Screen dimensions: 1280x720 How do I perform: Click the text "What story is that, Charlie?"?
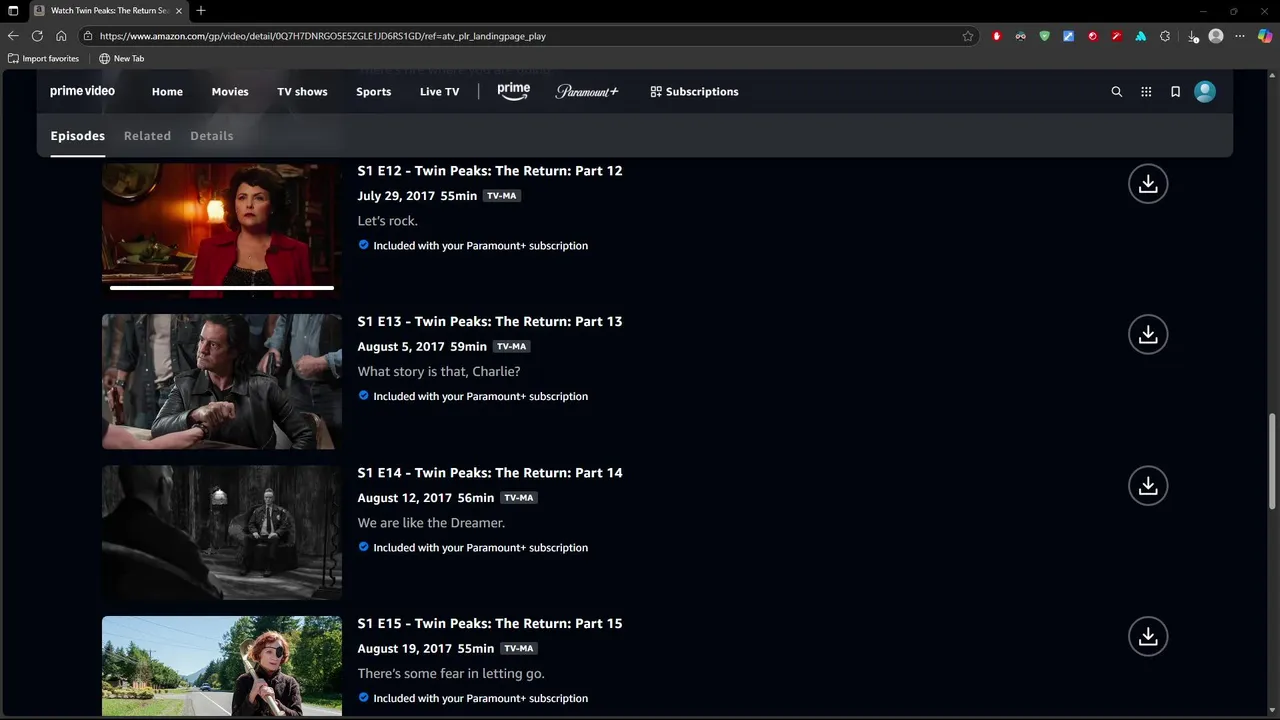(x=439, y=372)
